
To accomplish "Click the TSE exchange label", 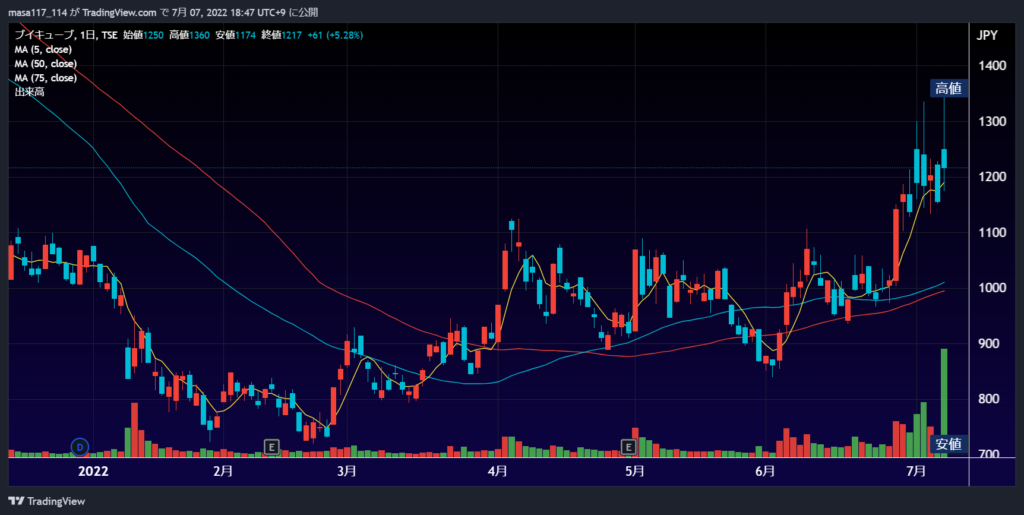I will [108, 35].
